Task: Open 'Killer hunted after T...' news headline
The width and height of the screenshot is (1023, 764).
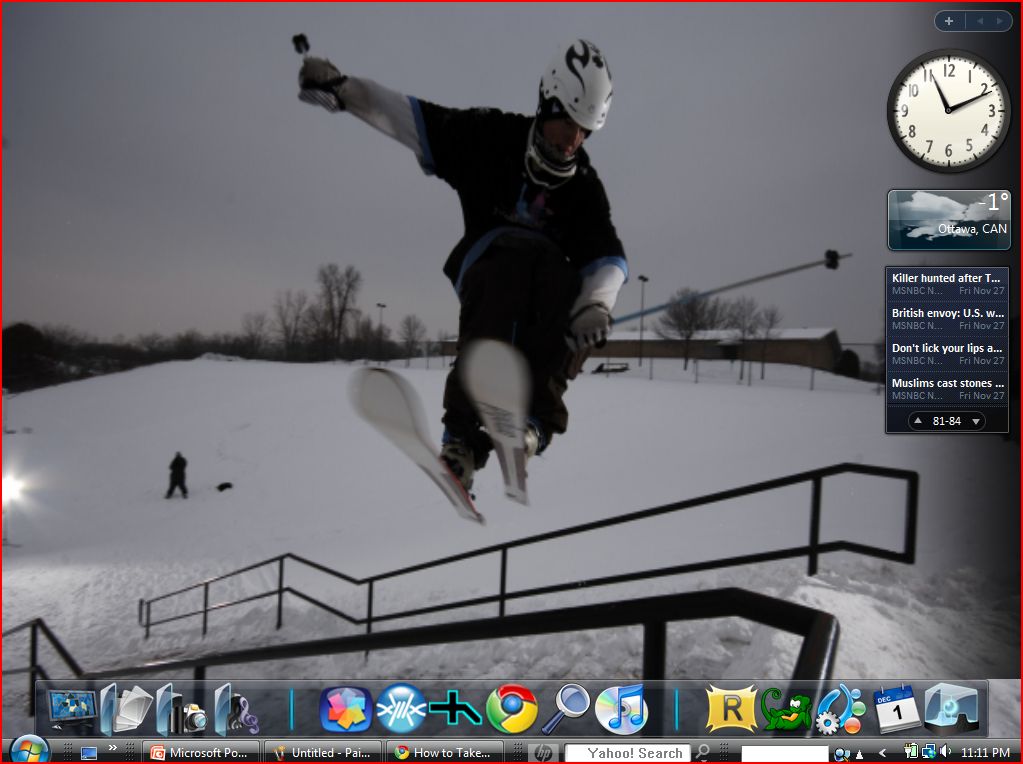Action: [946, 278]
